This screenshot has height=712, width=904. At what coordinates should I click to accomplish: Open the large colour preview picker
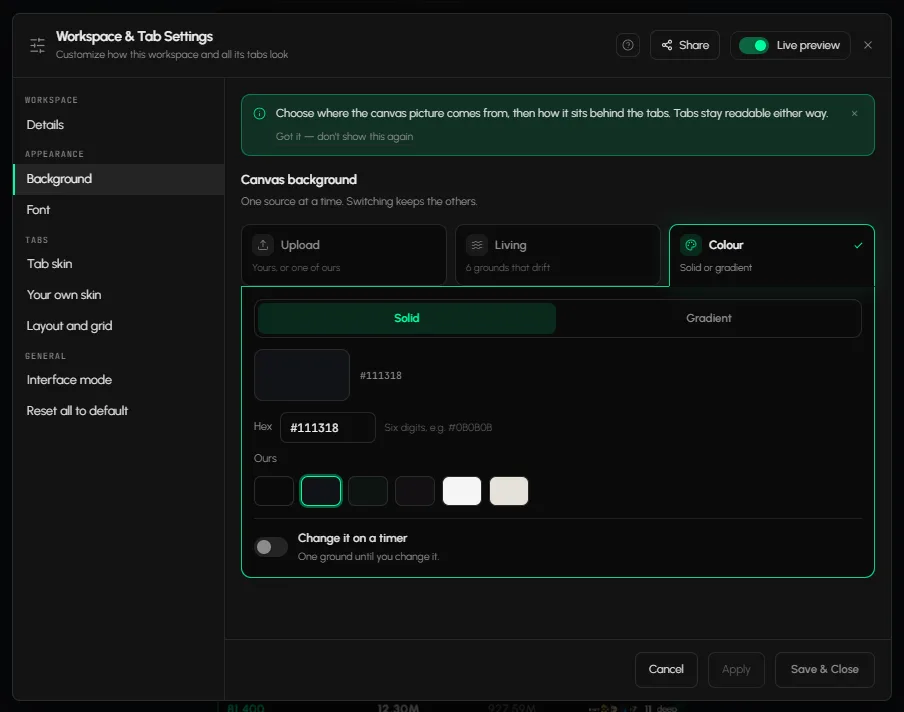pyautogui.click(x=302, y=375)
